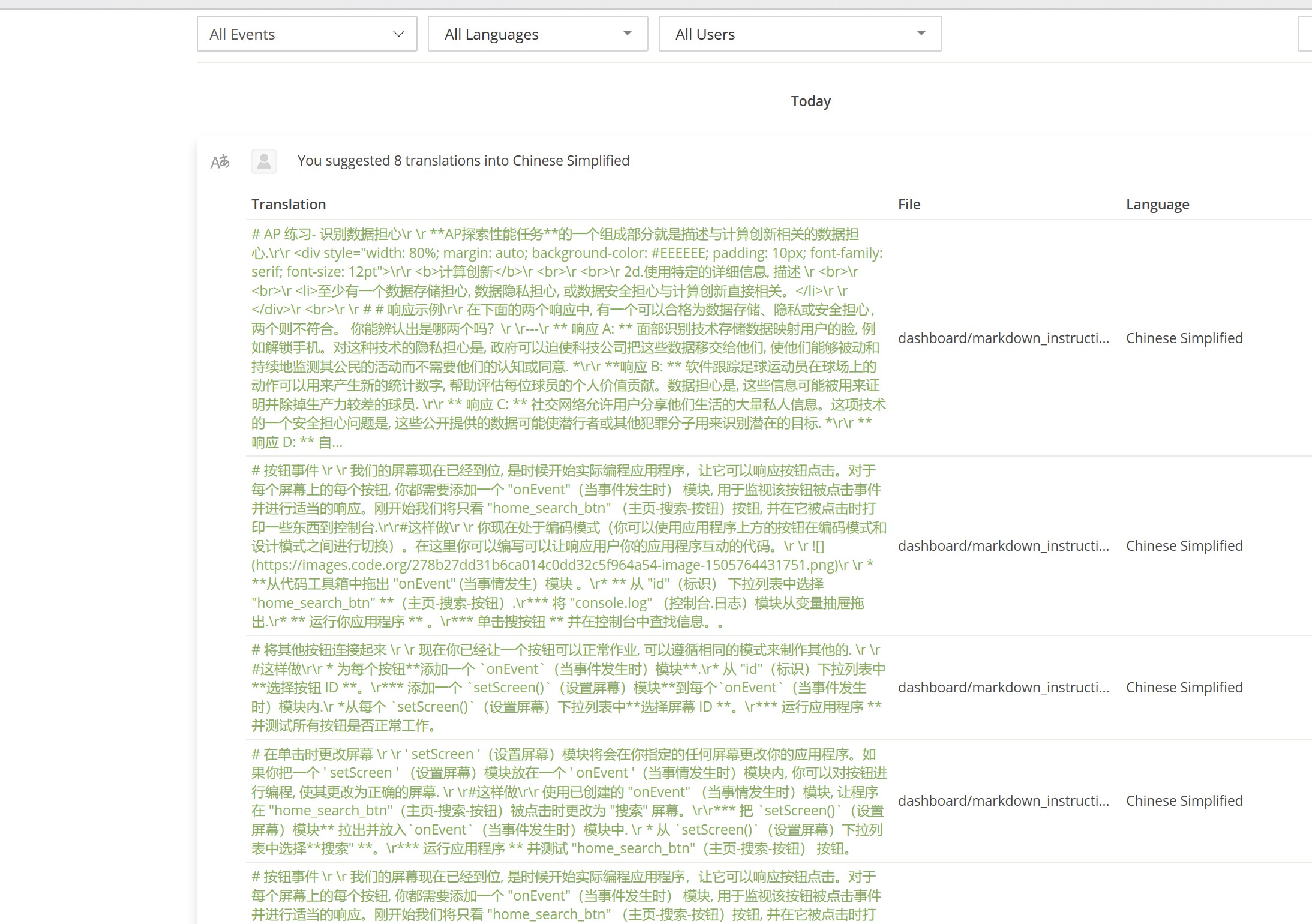
Task: Click the Today date heading
Action: 810,101
